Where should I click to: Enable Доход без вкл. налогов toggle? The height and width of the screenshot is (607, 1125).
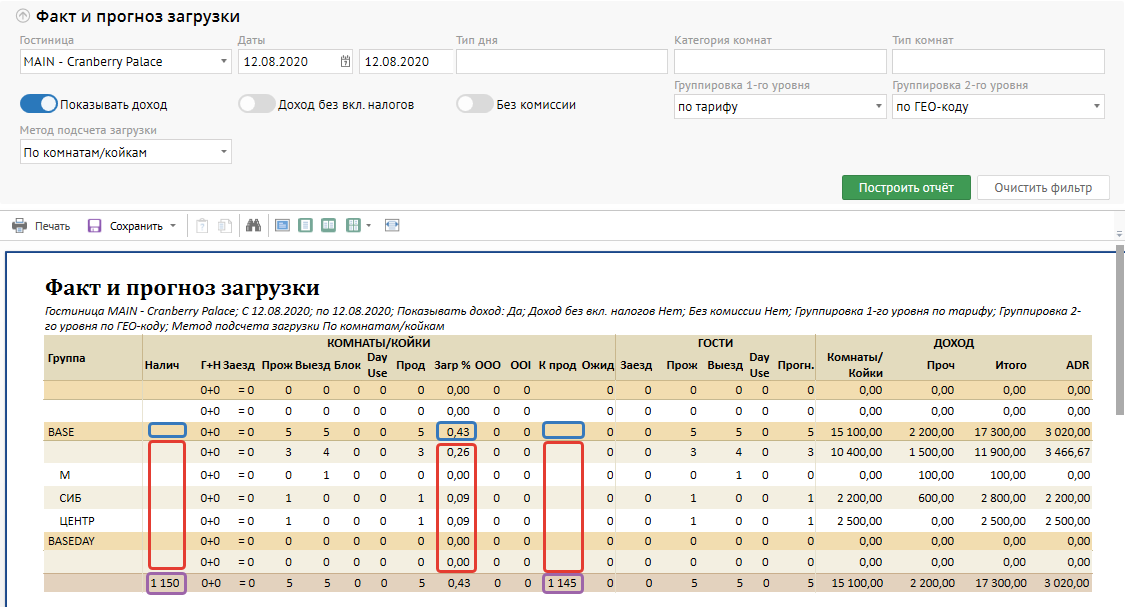tap(256, 104)
